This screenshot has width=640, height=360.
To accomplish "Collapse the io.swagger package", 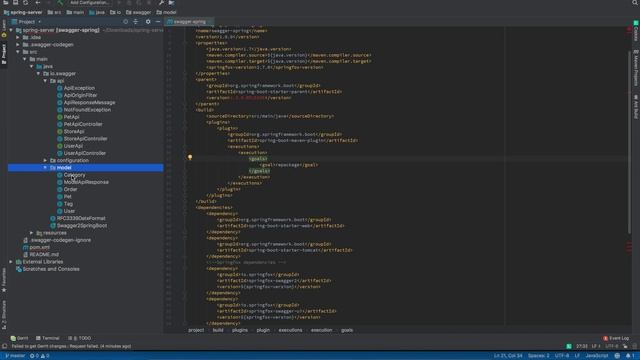I will pyautogui.click(x=39, y=73).
